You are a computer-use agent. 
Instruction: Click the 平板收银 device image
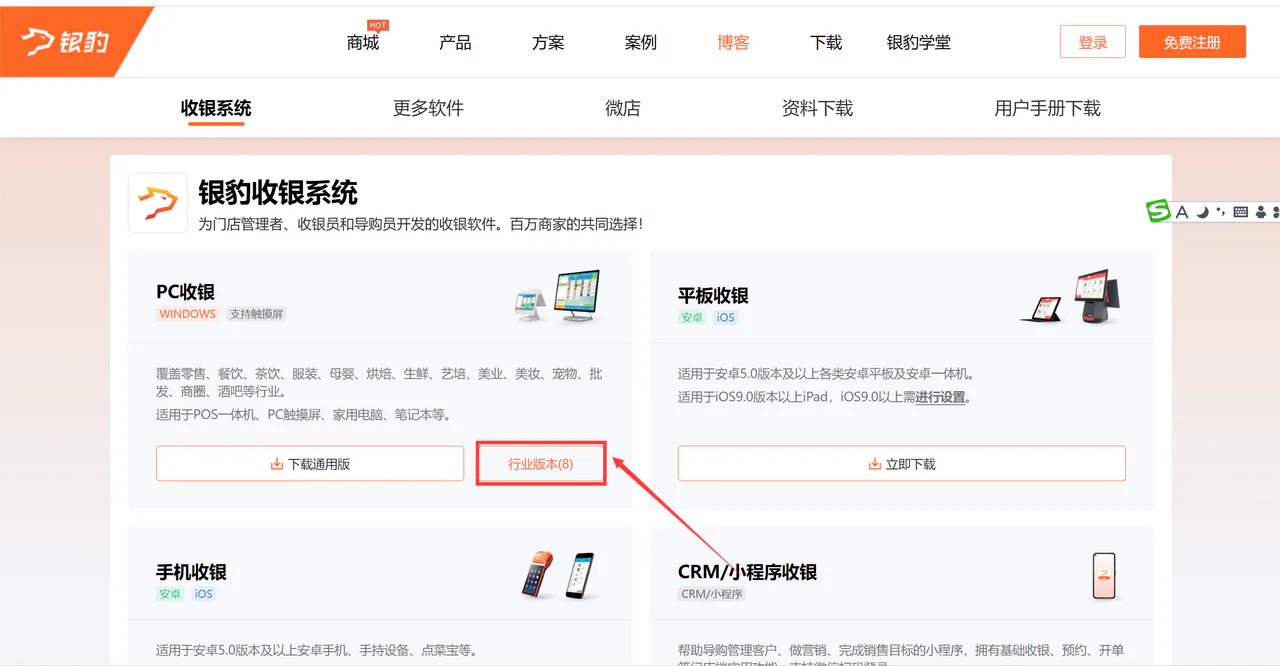[x=1070, y=296]
